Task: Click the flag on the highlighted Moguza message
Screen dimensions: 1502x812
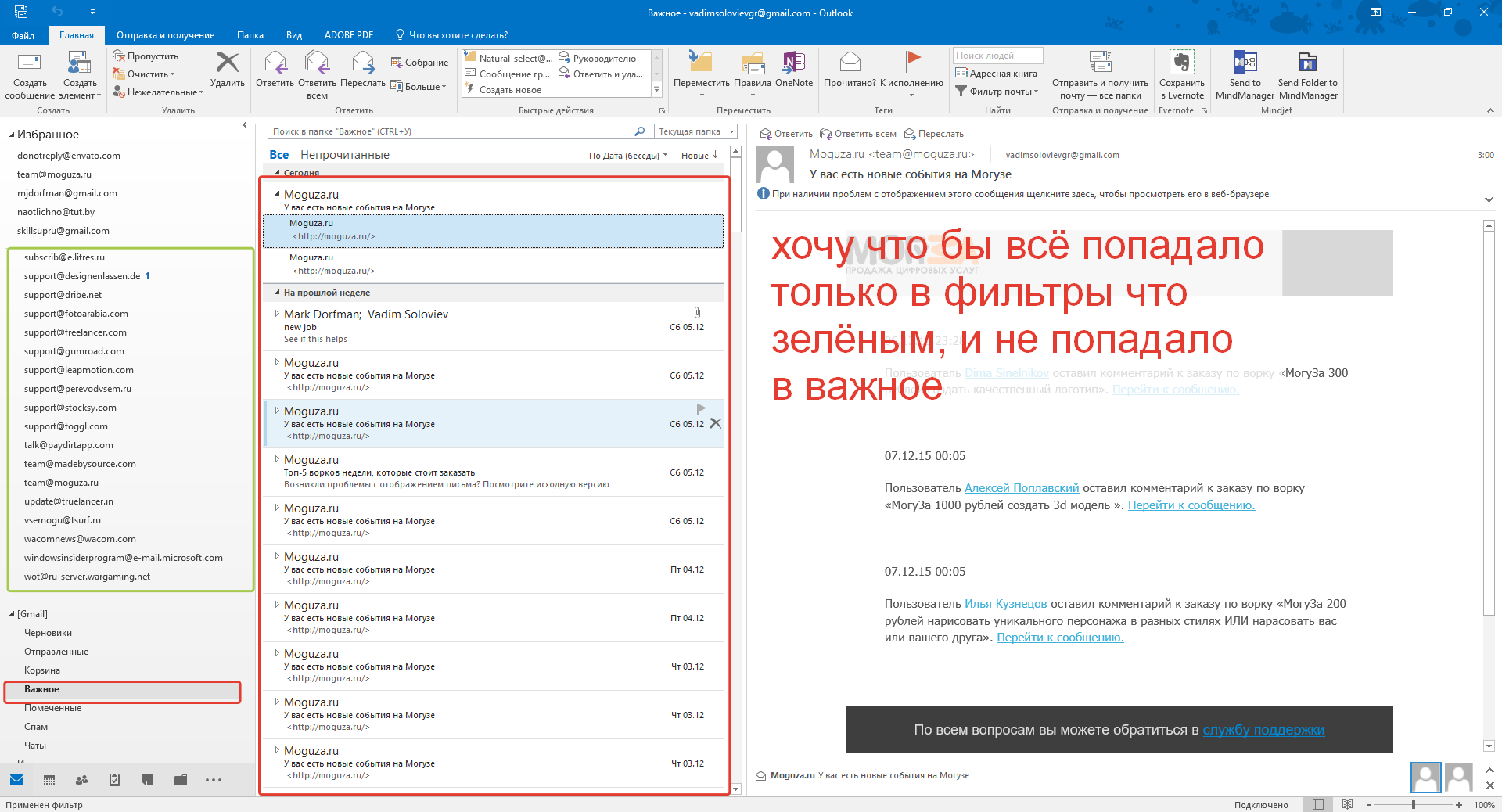Action: (701, 409)
